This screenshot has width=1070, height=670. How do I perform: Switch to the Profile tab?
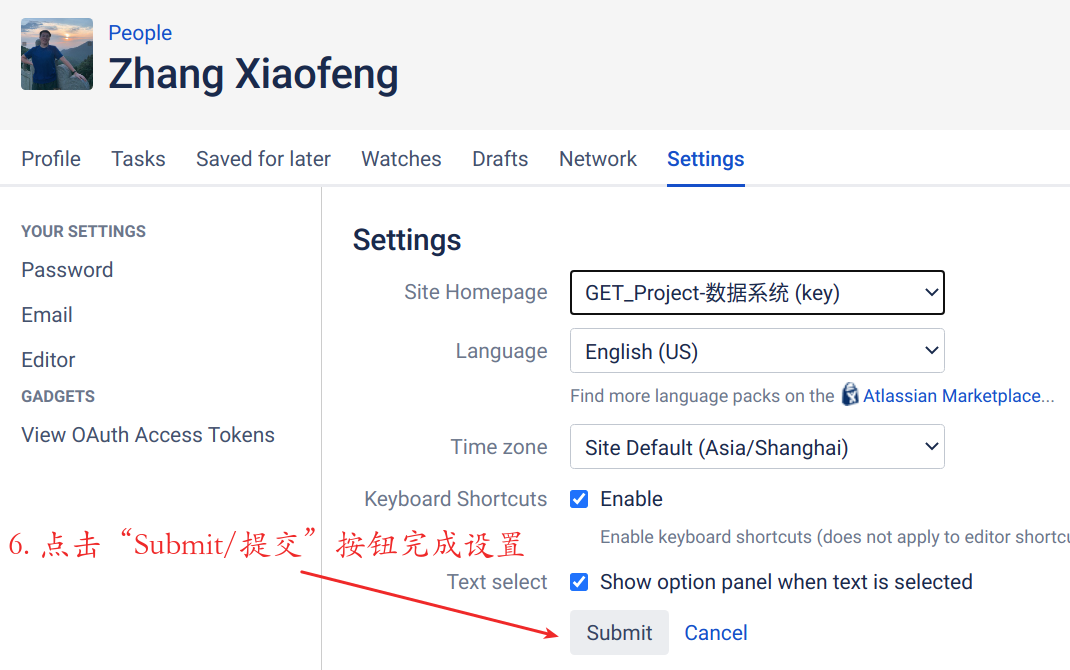click(51, 159)
